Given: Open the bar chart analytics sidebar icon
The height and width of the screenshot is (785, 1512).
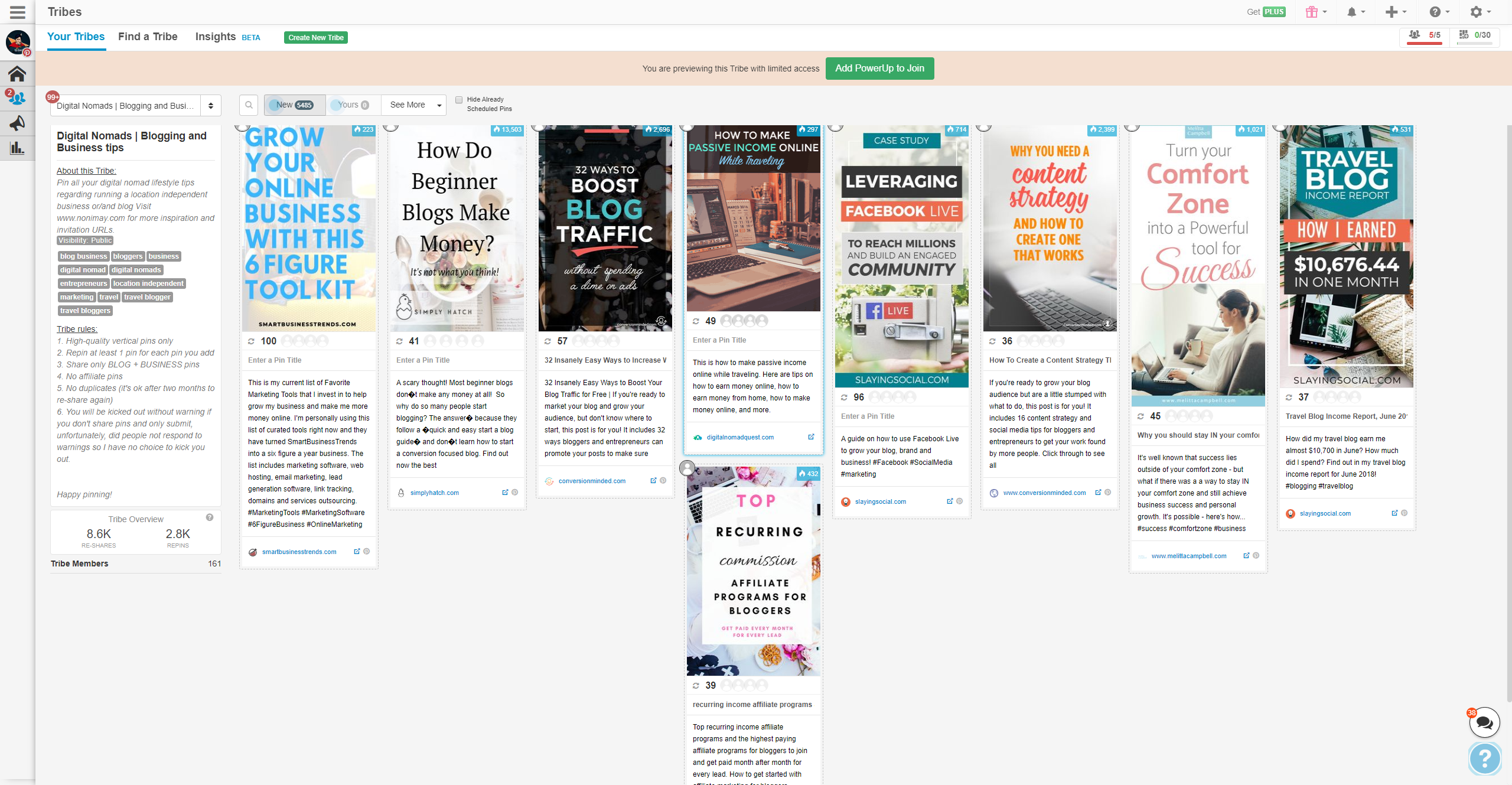Looking at the screenshot, I should pyautogui.click(x=17, y=148).
